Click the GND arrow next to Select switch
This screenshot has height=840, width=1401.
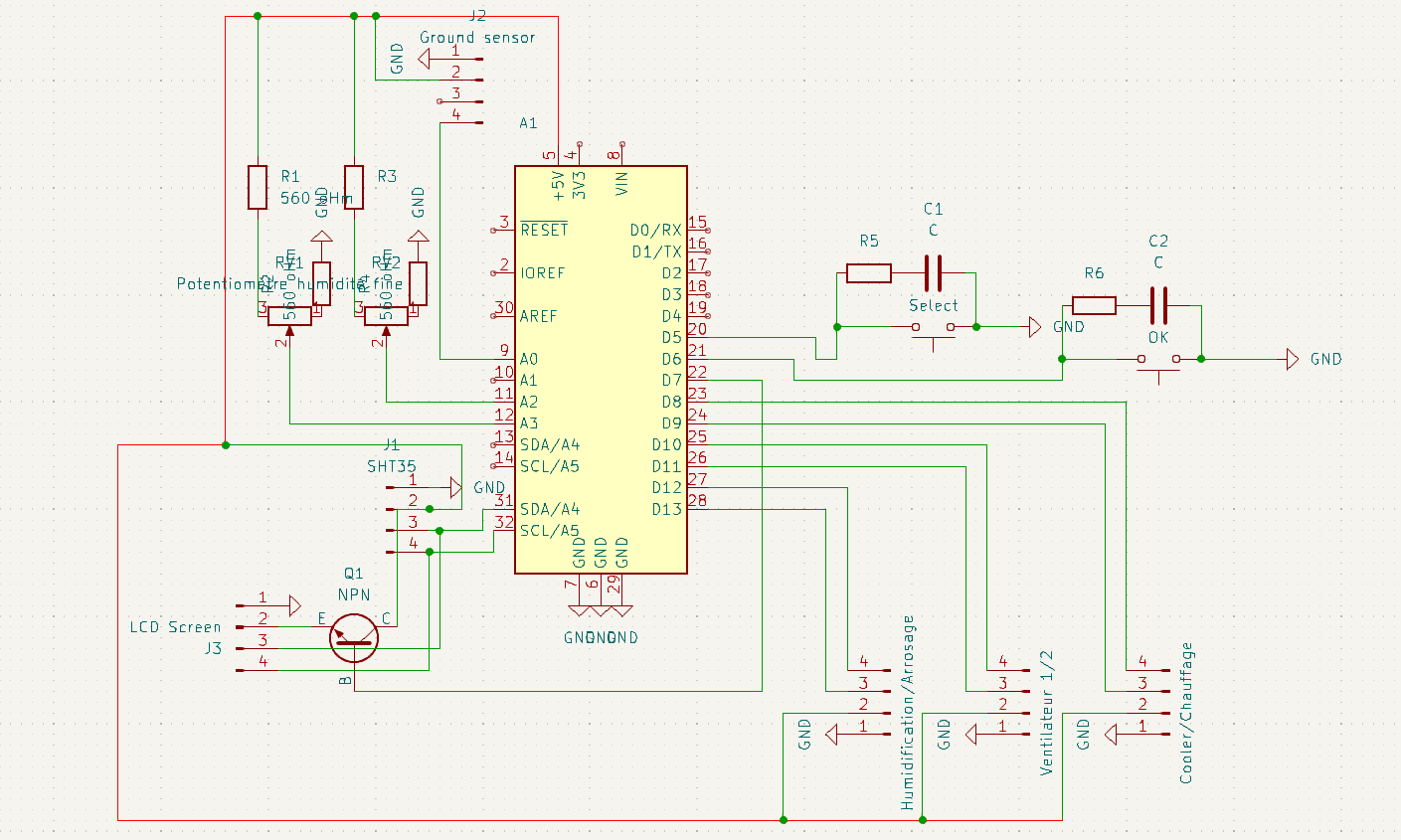[1034, 326]
